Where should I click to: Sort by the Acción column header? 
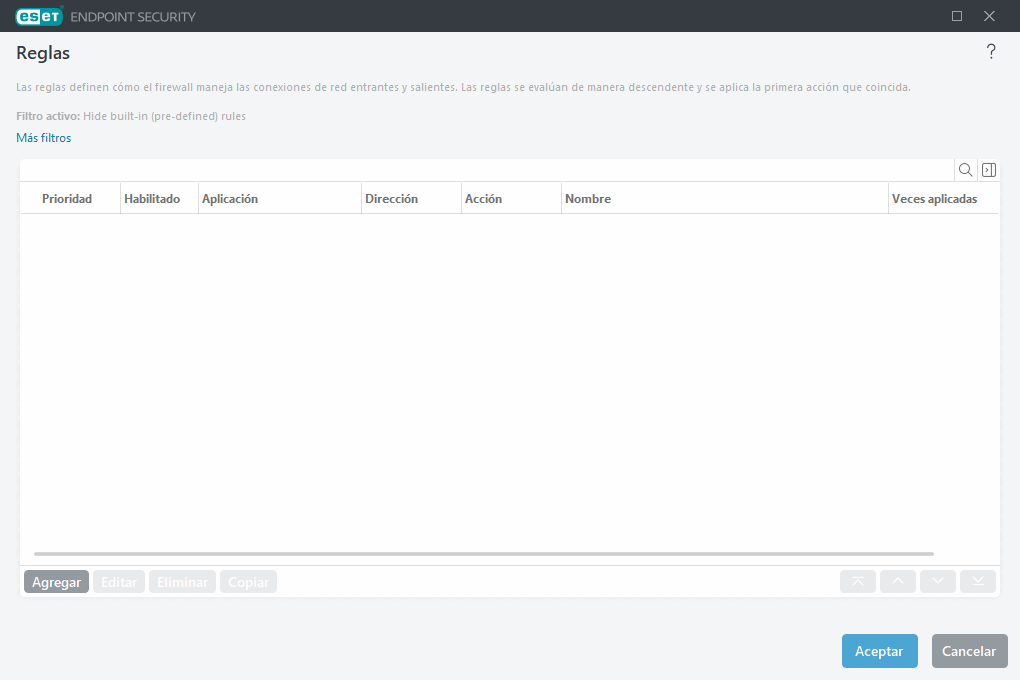(484, 199)
